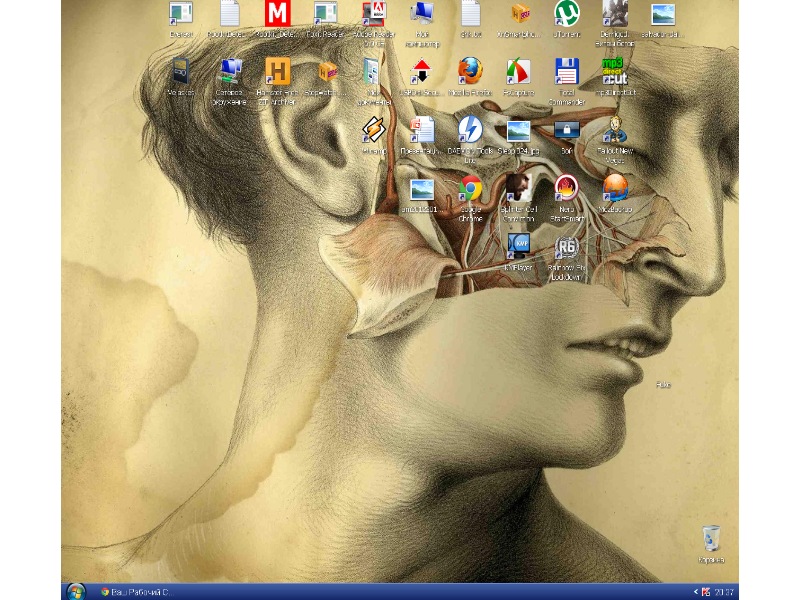The width and height of the screenshot is (800, 600).
Task: Select the Winamp desktop icon
Action: (x=373, y=130)
